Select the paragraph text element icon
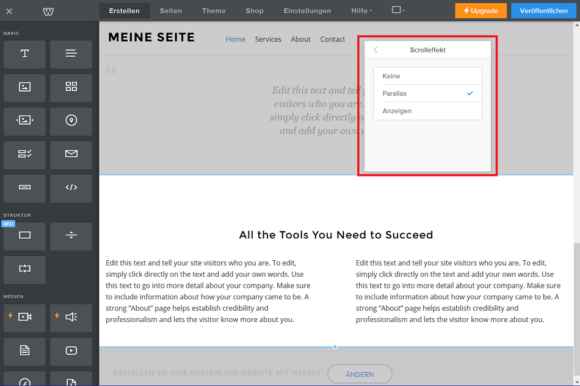Image resolution: width=580 pixels, height=386 pixels. [71, 54]
